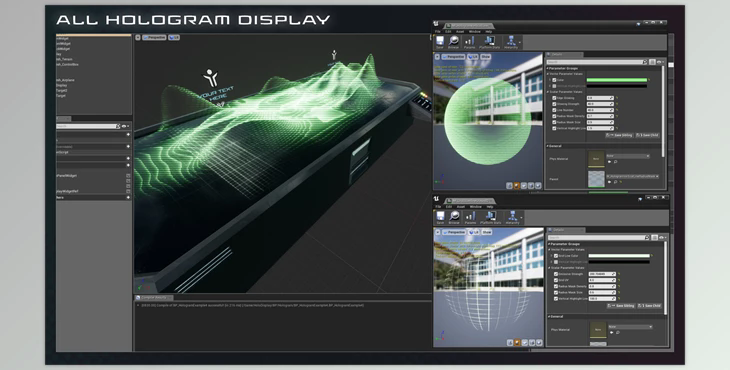
Task: Toggle Emissive Strength checkbox in lower editor
Action: [x=556, y=274]
